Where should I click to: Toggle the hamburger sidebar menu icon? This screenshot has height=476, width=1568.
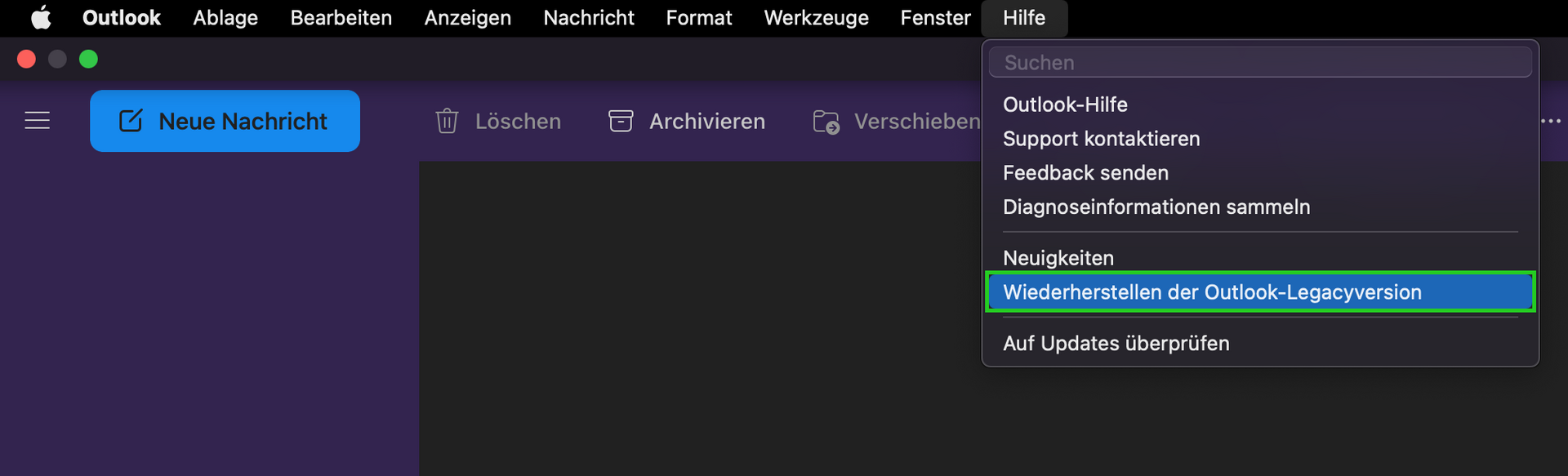click(38, 121)
